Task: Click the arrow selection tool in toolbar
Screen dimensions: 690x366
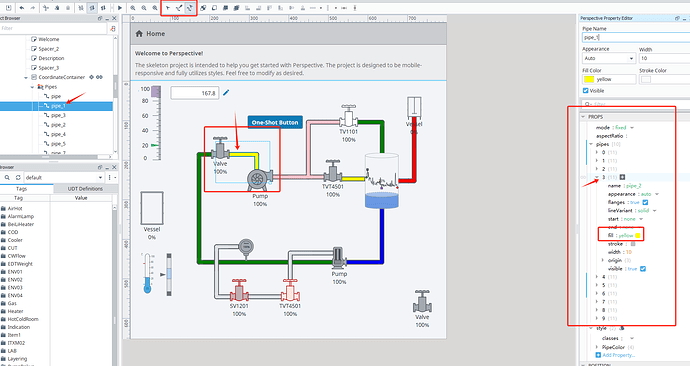Action: tap(168, 8)
